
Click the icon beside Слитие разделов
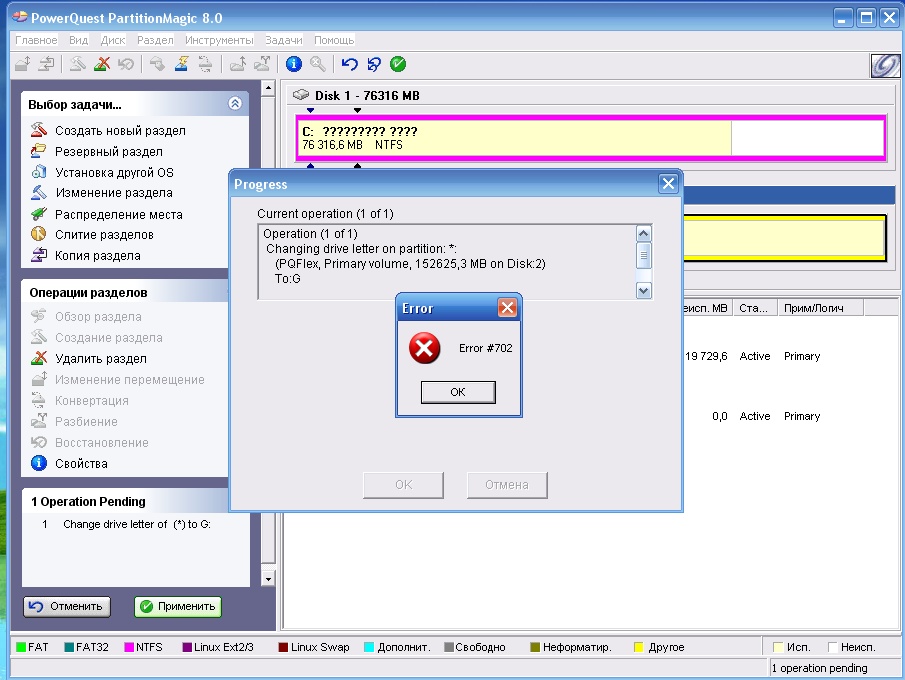point(39,234)
